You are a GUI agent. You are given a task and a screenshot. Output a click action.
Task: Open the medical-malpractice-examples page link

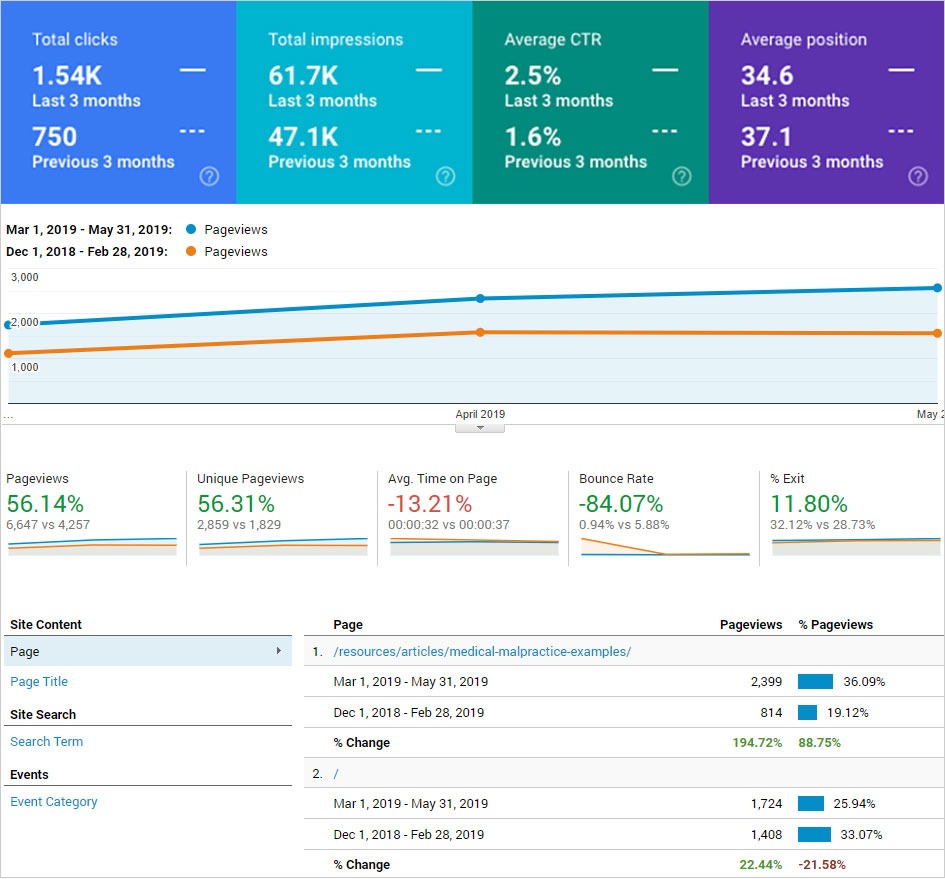[482, 652]
